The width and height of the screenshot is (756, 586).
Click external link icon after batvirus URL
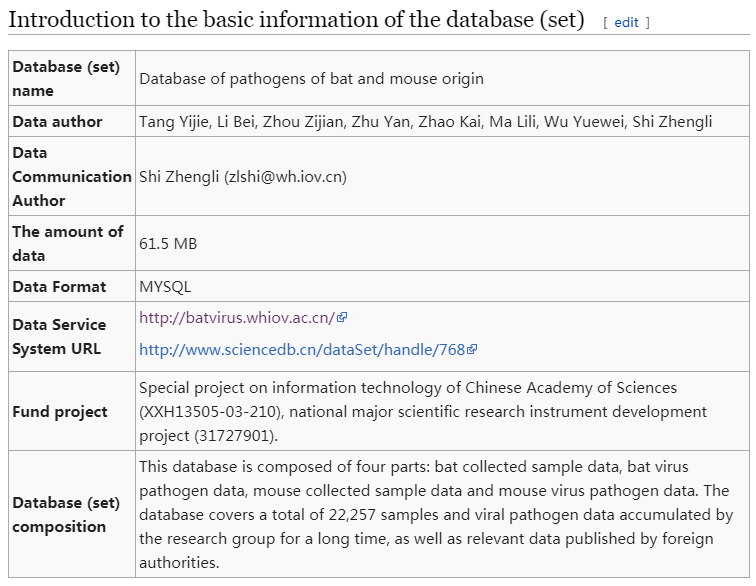coord(342,317)
